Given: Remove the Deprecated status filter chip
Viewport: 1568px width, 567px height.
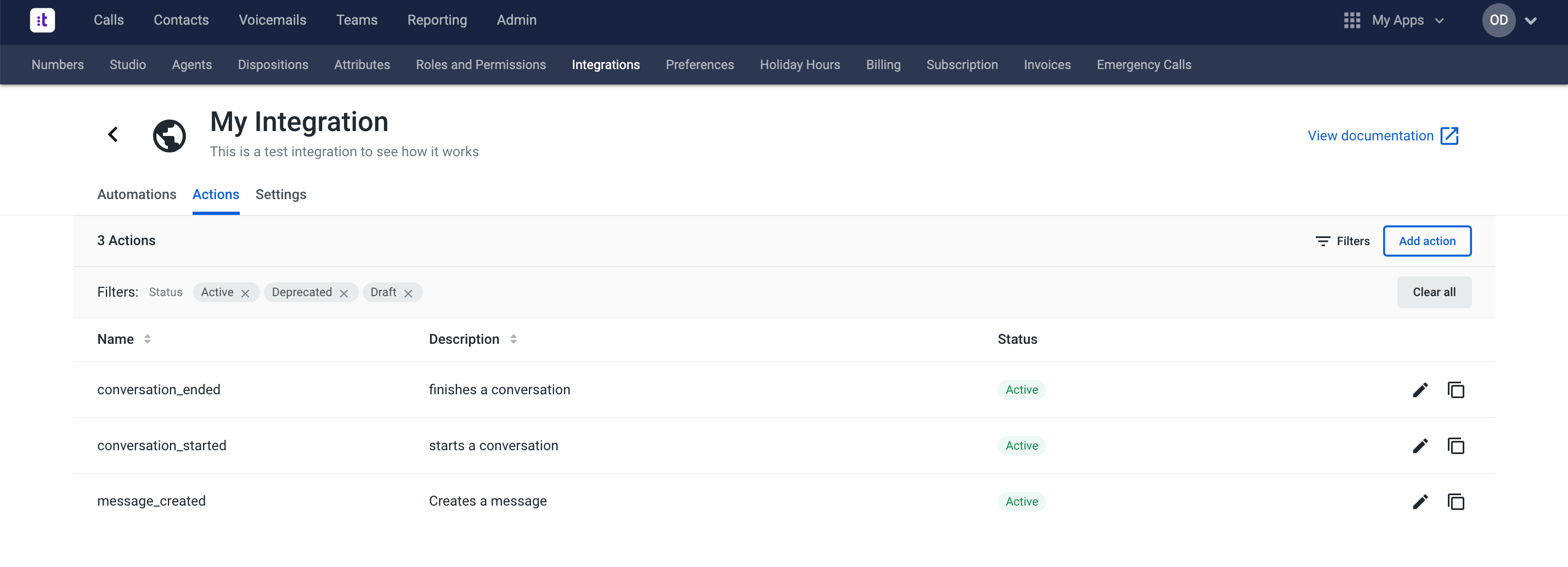Looking at the screenshot, I should (344, 293).
